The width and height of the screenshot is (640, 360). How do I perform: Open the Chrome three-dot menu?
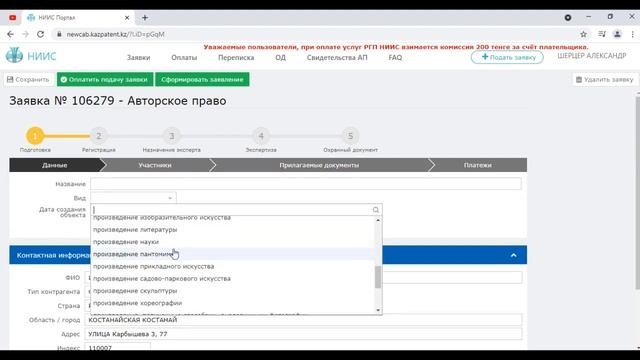click(x=633, y=34)
